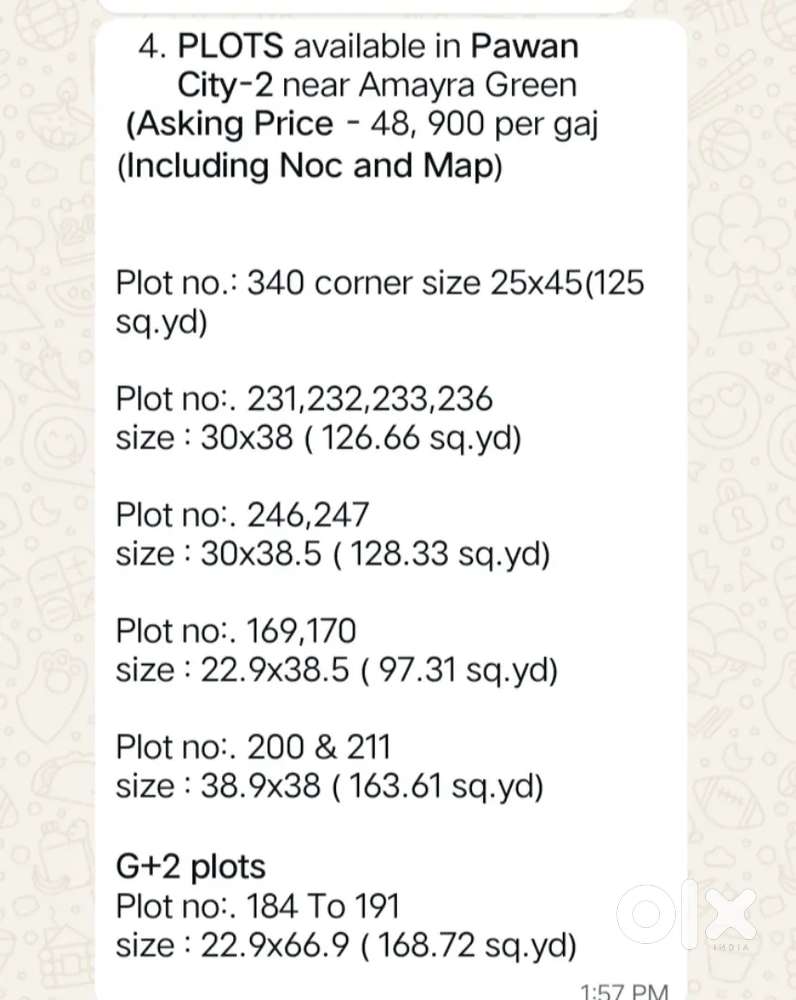Click the Plot no. 169,170 line
This screenshot has height=1000, width=796.
point(236,631)
